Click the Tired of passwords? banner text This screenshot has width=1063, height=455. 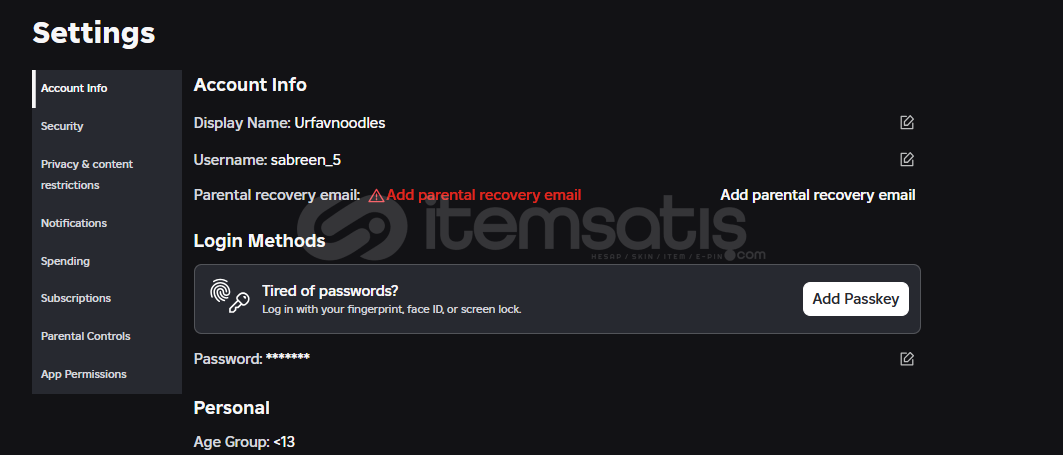[x=330, y=291]
